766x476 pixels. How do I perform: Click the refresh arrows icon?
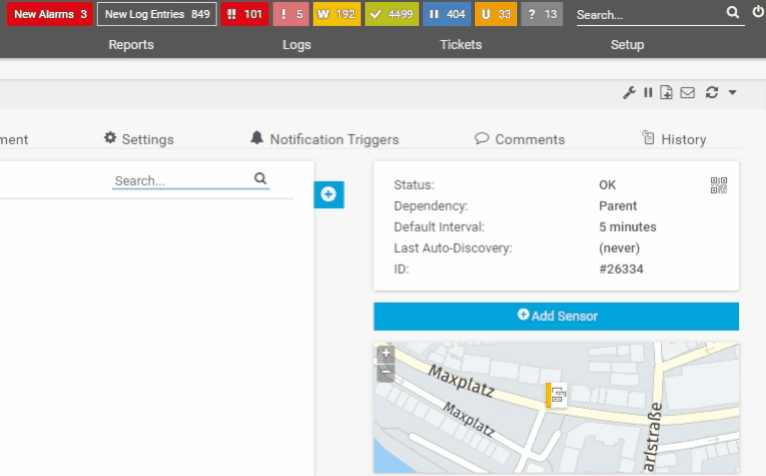712,93
